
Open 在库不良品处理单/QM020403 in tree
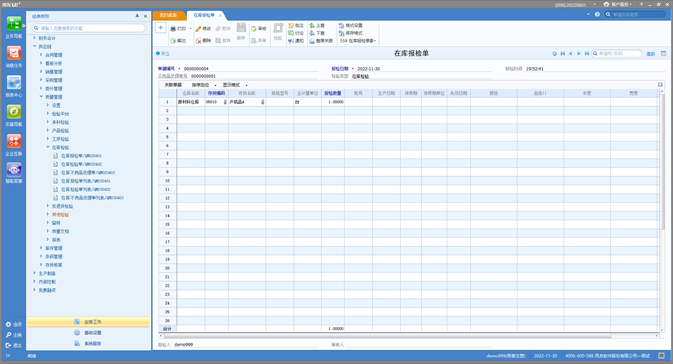[x=88, y=173]
